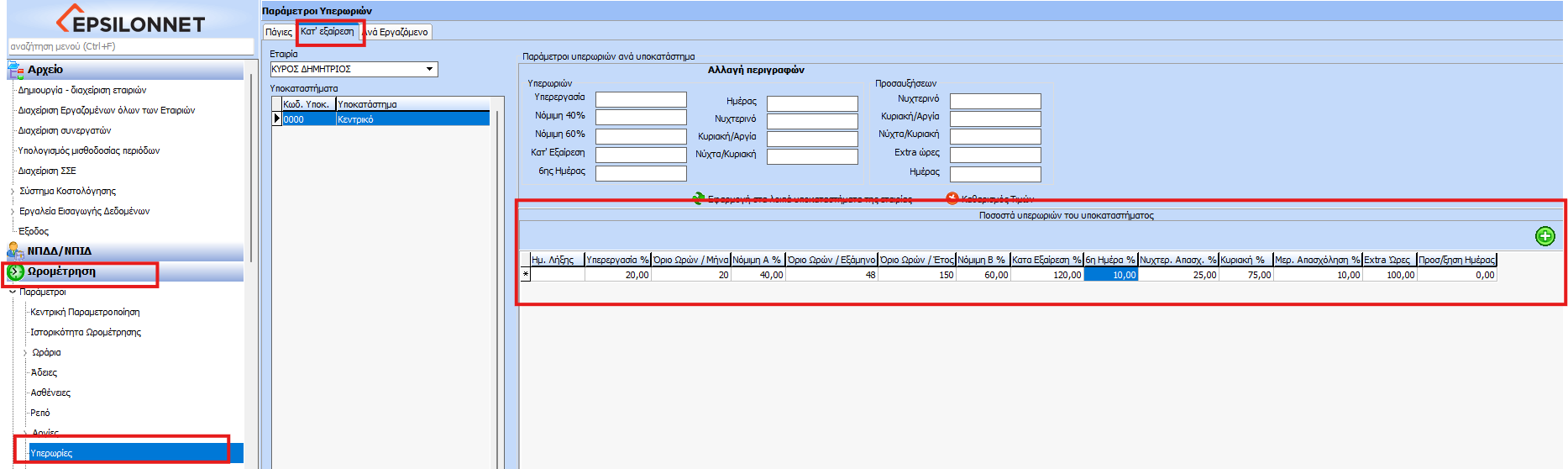
Task: Select Διαχείριση ΣΣΕ
Action: 47,171
